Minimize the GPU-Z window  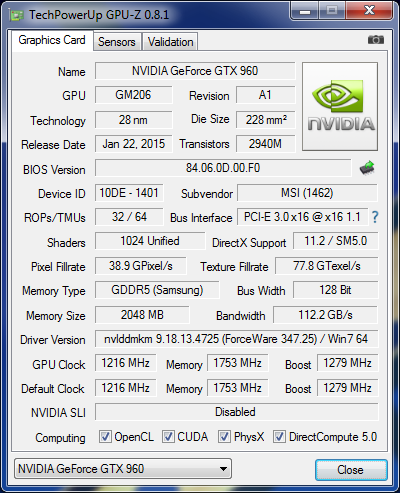(x=305, y=11)
